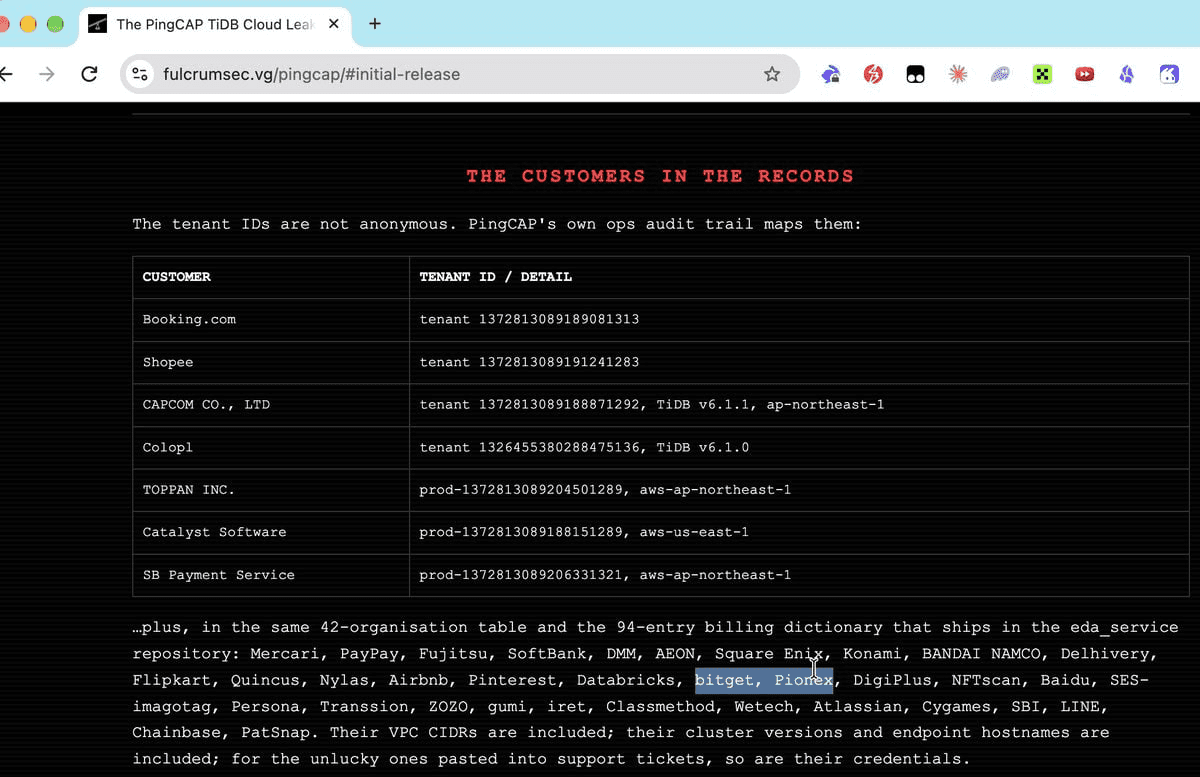The height and width of the screenshot is (777, 1200).
Task: Click tenant ID 1372813089191241283
Action: [559, 362]
